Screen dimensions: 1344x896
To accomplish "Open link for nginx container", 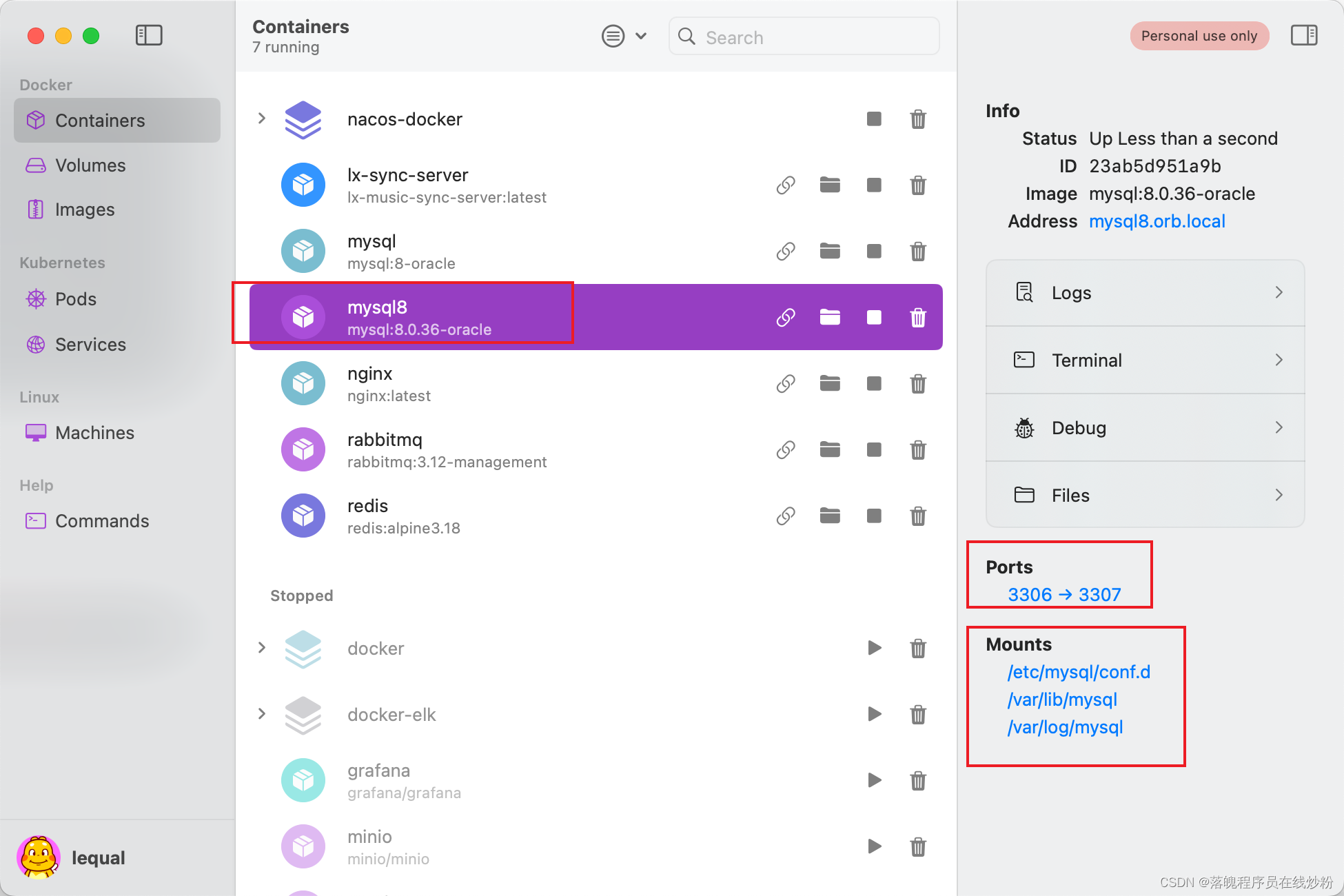I will 786,384.
